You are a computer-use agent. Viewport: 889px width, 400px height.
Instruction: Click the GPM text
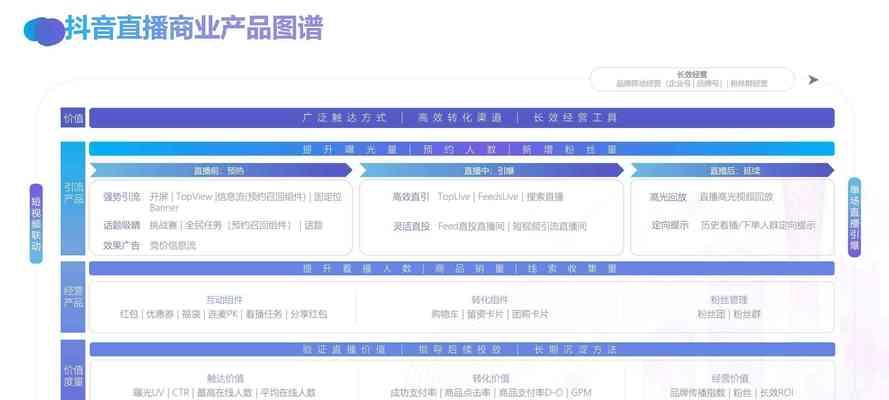582,393
